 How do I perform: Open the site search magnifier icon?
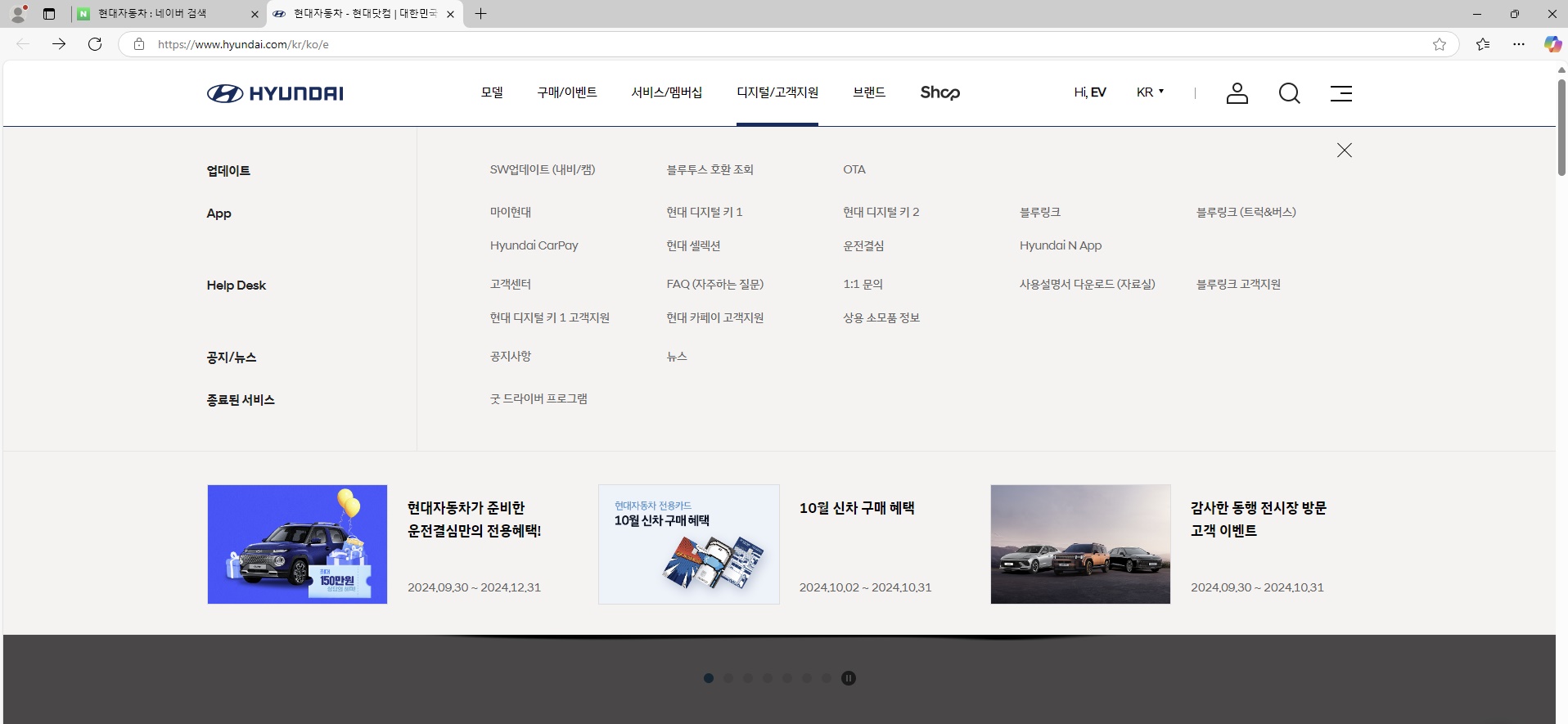[1290, 93]
